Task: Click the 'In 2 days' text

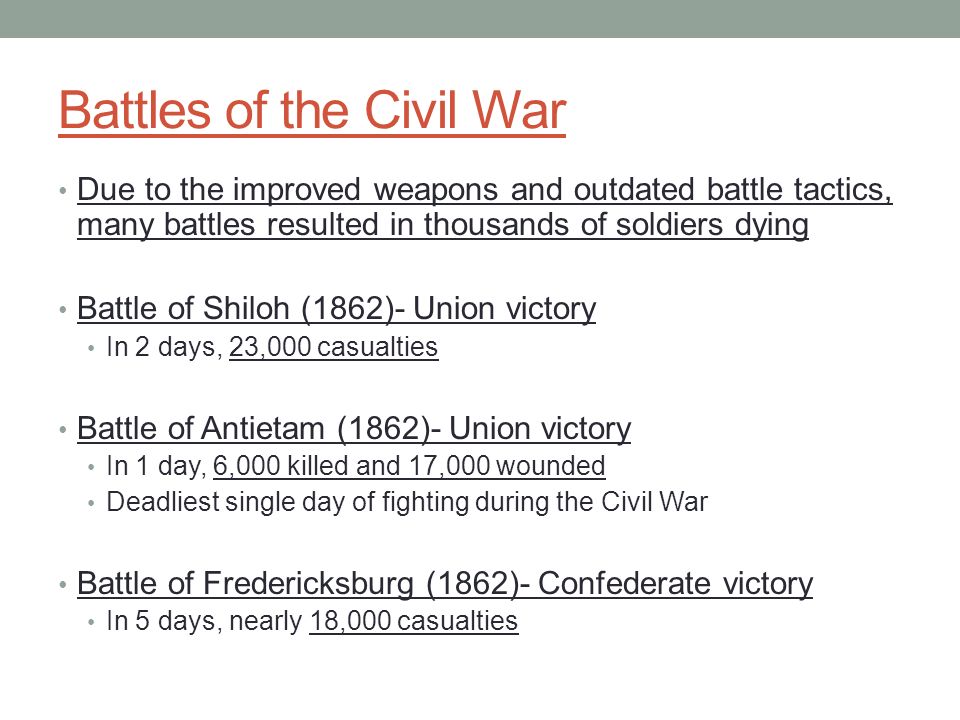Action: tap(160, 347)
